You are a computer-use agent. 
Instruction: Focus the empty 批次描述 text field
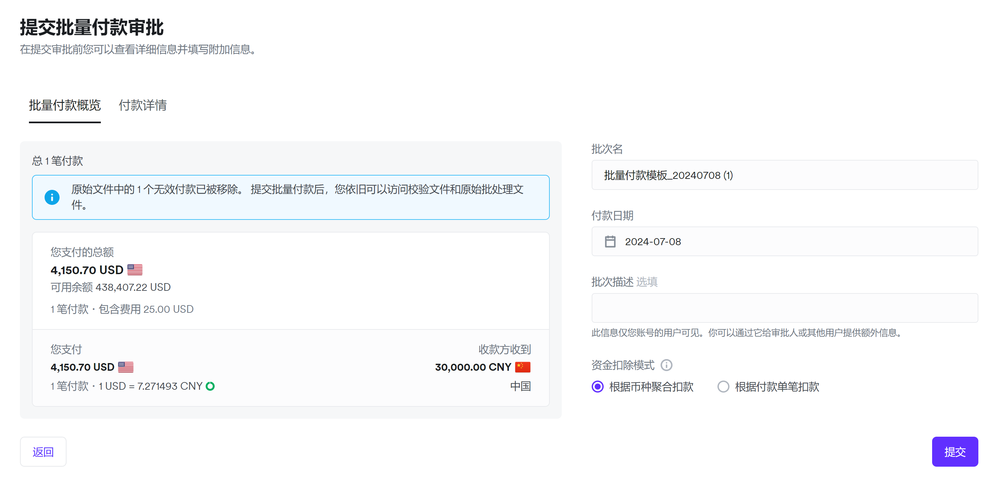click(784, 308)
